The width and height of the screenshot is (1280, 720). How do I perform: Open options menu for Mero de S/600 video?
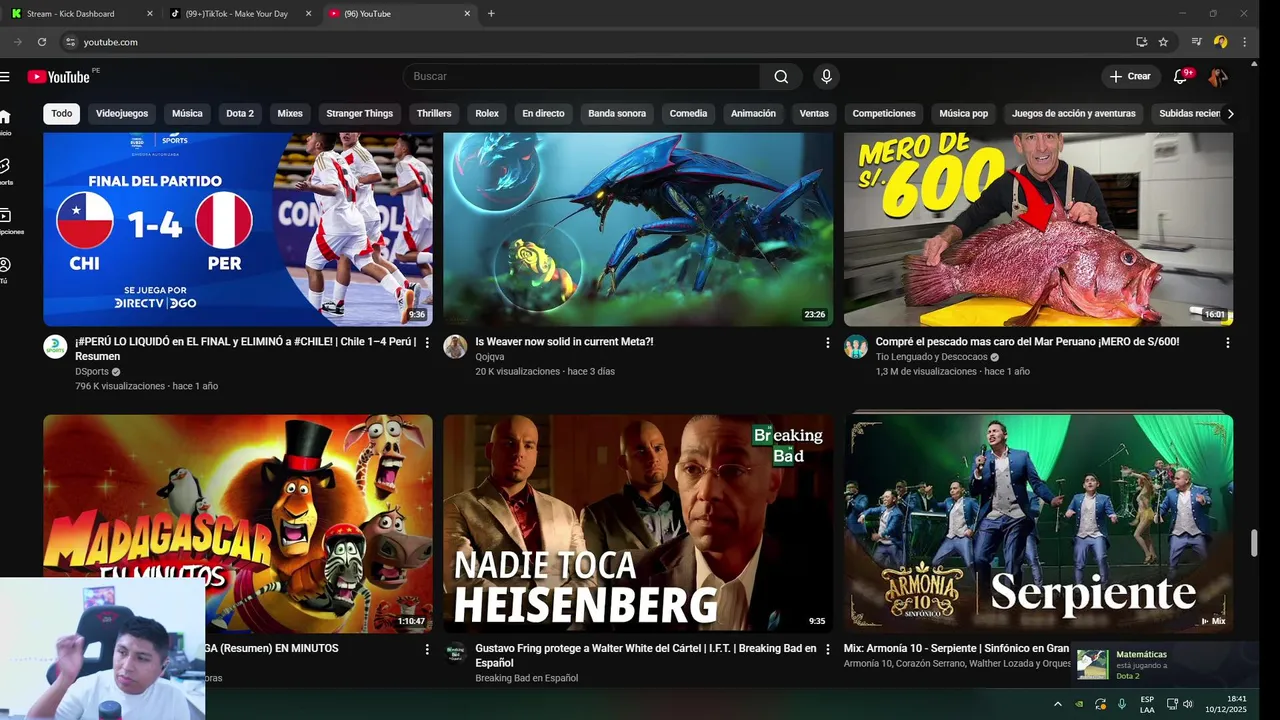1227,343
